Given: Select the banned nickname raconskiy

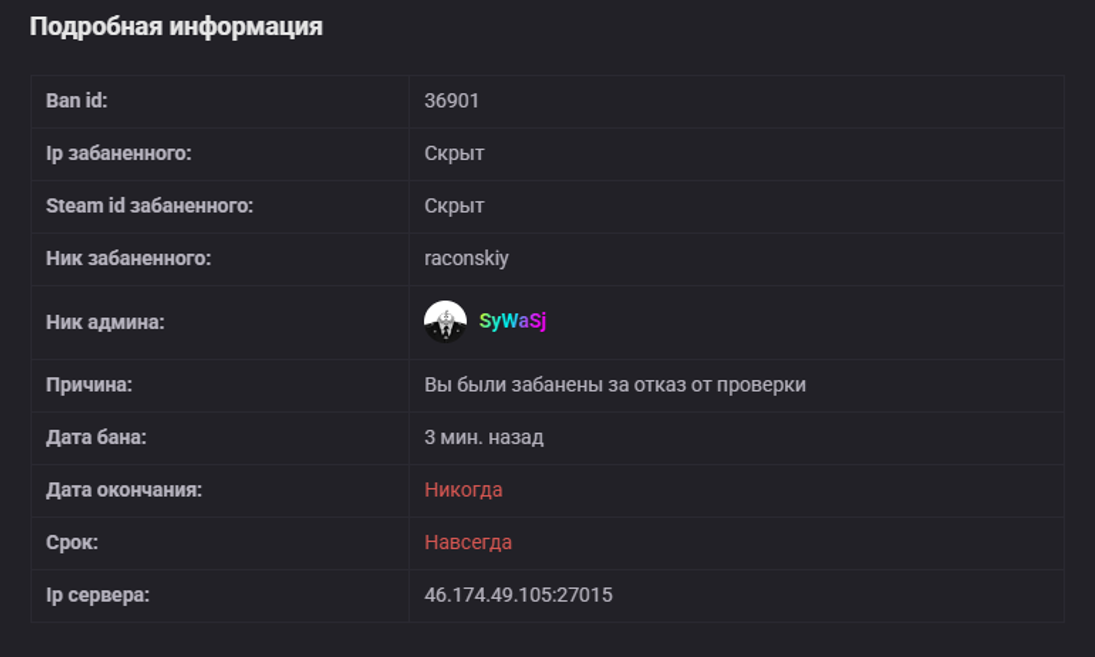Looking at the screenshot, I should 466,258.
